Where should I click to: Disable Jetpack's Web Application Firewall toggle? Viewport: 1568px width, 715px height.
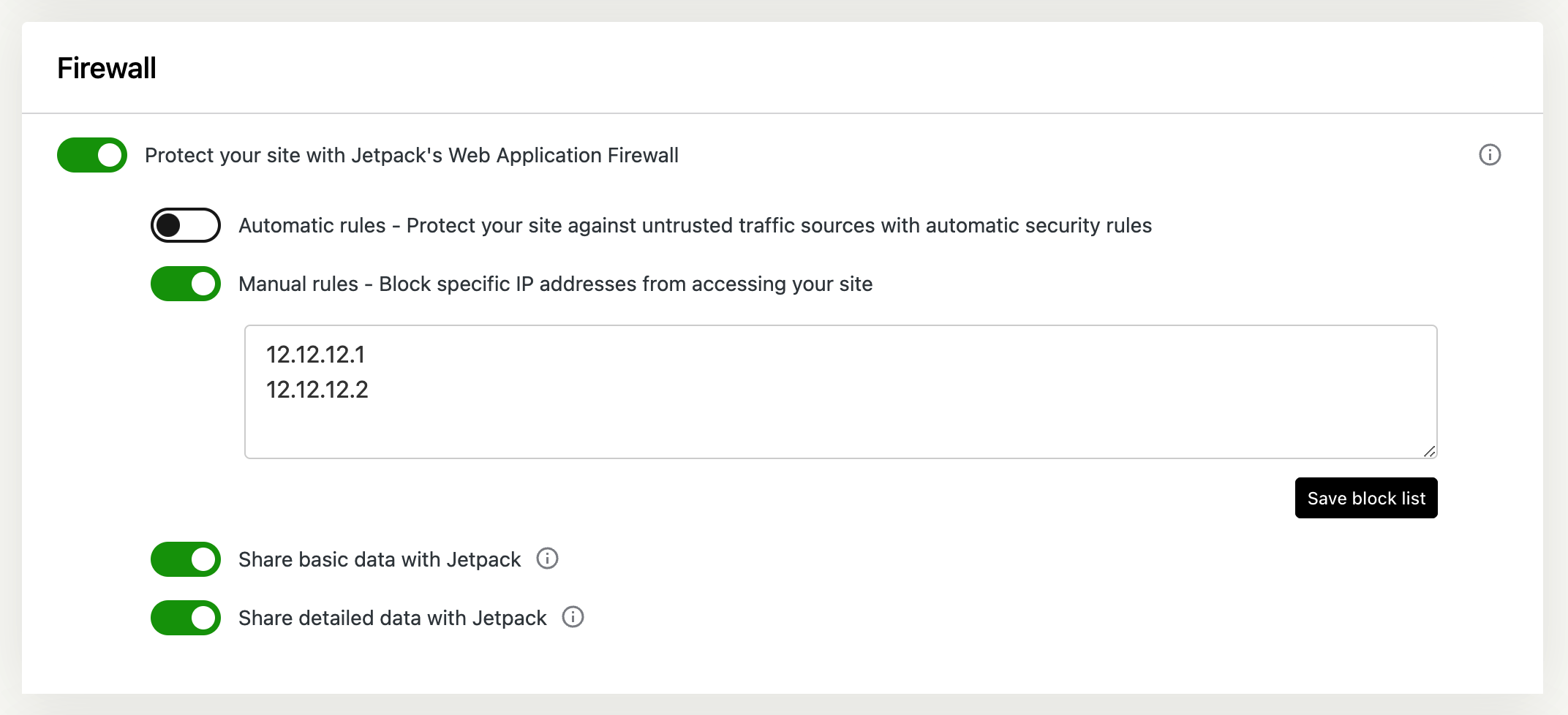(x=92, y=155)
